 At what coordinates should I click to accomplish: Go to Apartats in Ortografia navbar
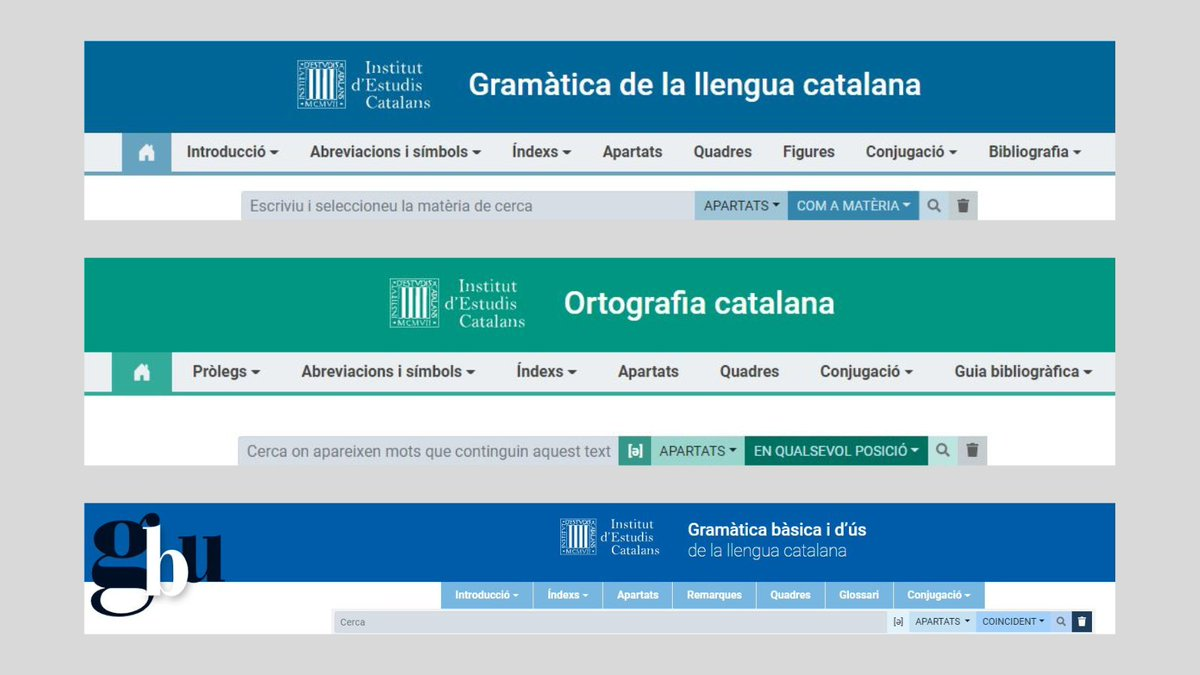[648, 371]
